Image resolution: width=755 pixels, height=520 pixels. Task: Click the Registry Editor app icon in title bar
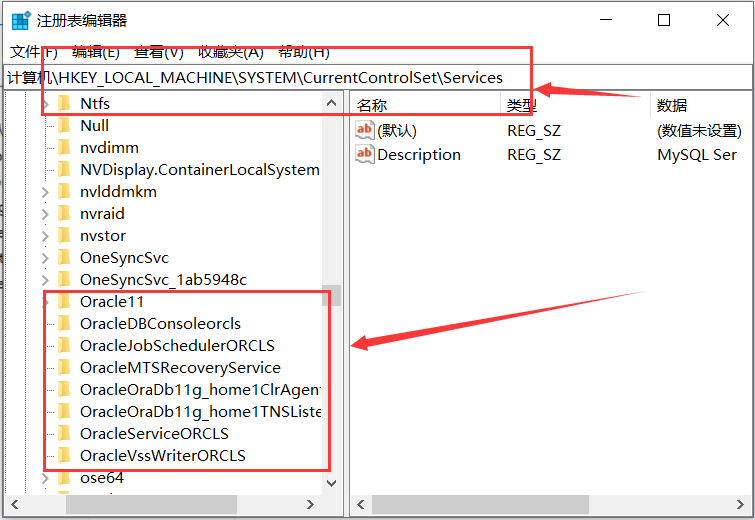(x=21, y=20)
